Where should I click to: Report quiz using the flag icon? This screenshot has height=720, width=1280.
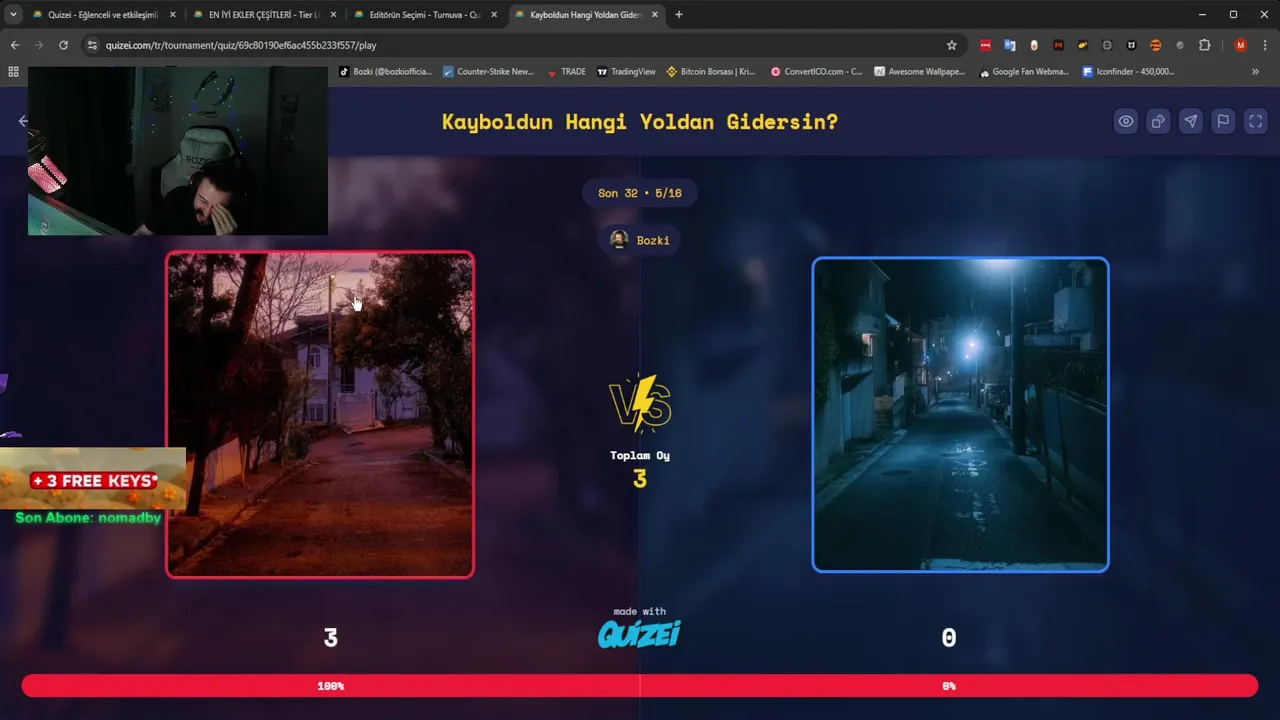[x=1222, y=121]
